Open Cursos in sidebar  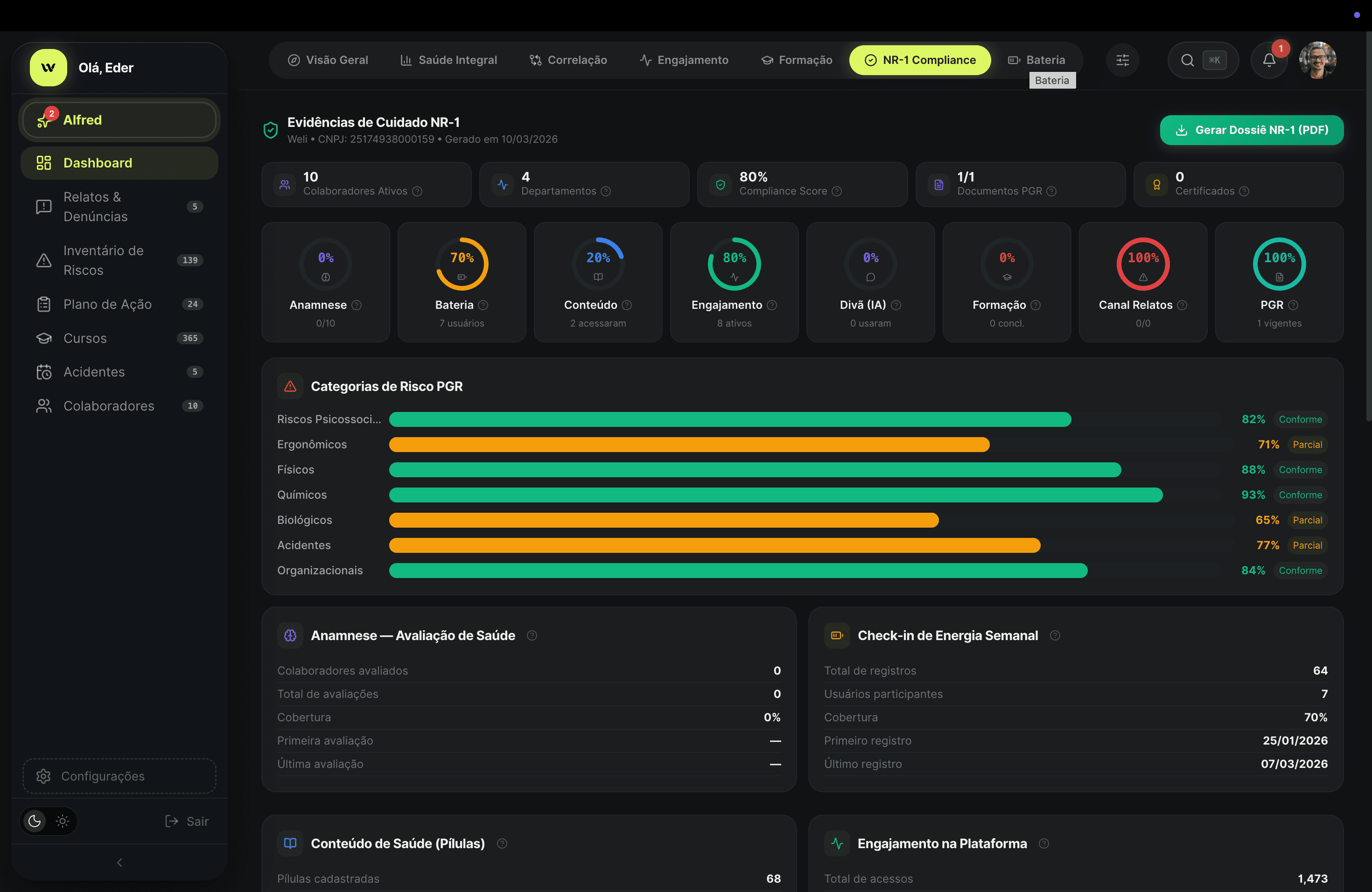coord(119,338)
